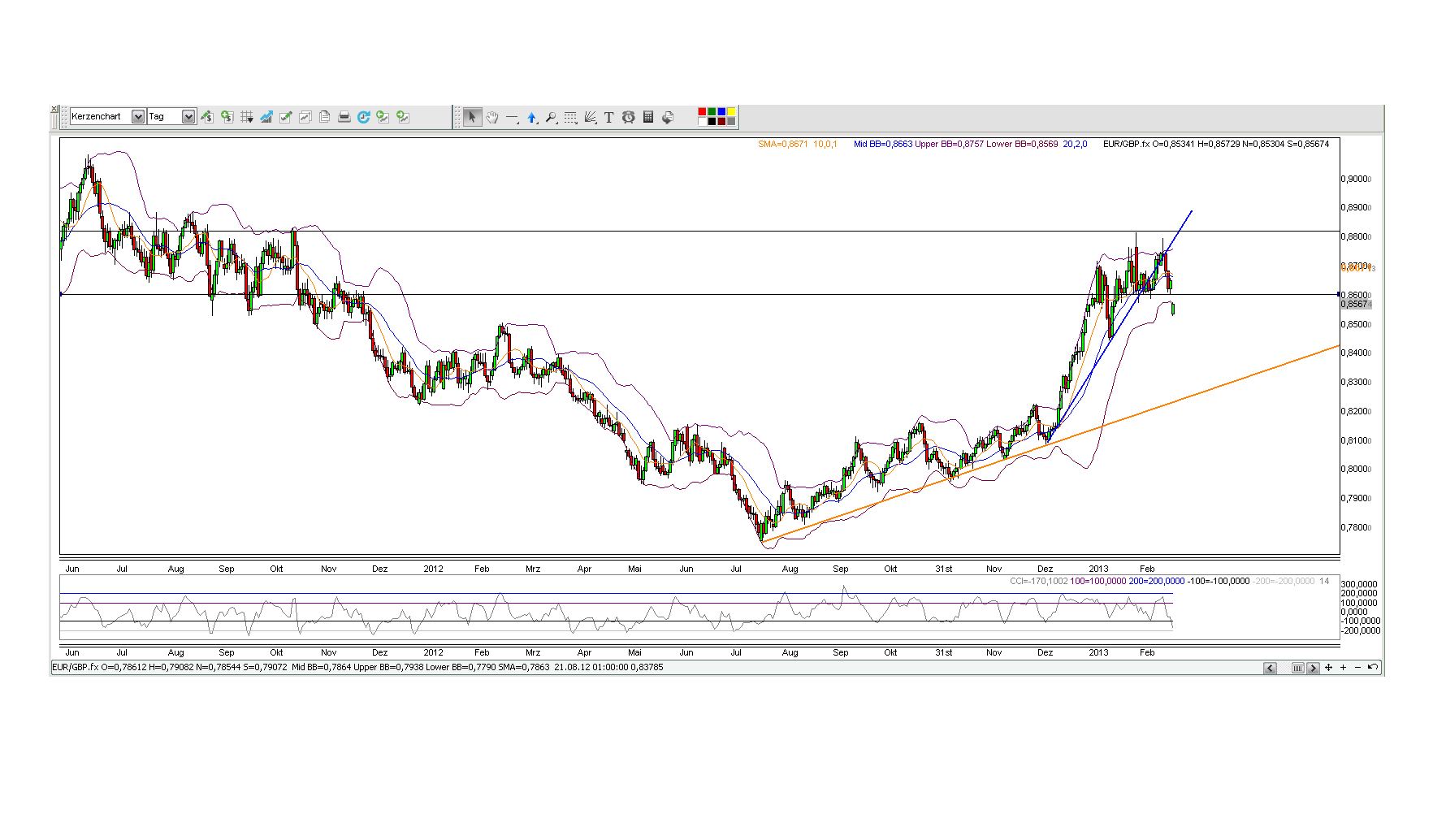Click the duplicate chart window icon

[x=305, y=117]
